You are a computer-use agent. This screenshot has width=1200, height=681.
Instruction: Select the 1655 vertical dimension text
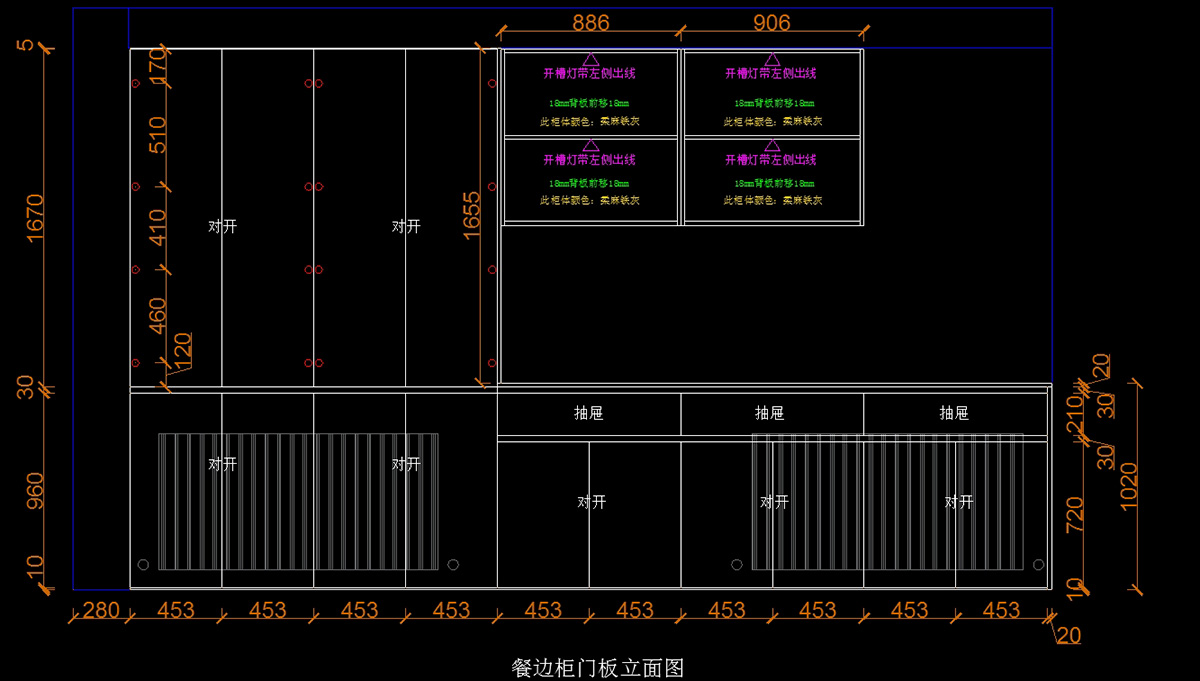[472, 214]
